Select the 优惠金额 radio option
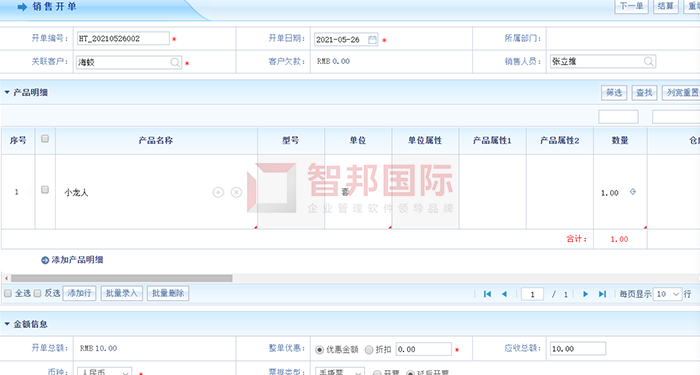Screen dimensions: 700x375 coord(319,350)
